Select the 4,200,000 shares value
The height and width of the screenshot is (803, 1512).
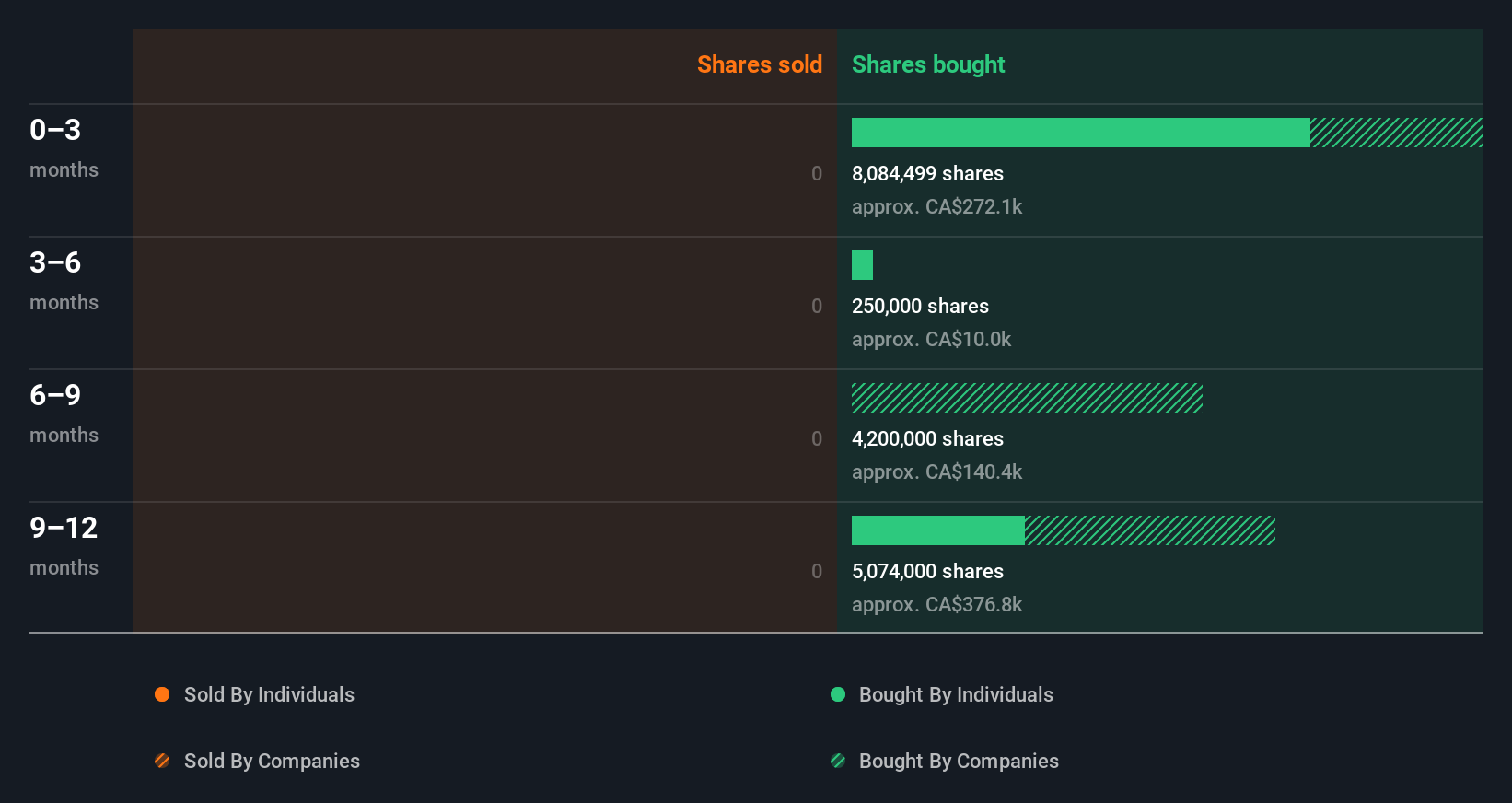pyautogui.click(x=927, y=439)
